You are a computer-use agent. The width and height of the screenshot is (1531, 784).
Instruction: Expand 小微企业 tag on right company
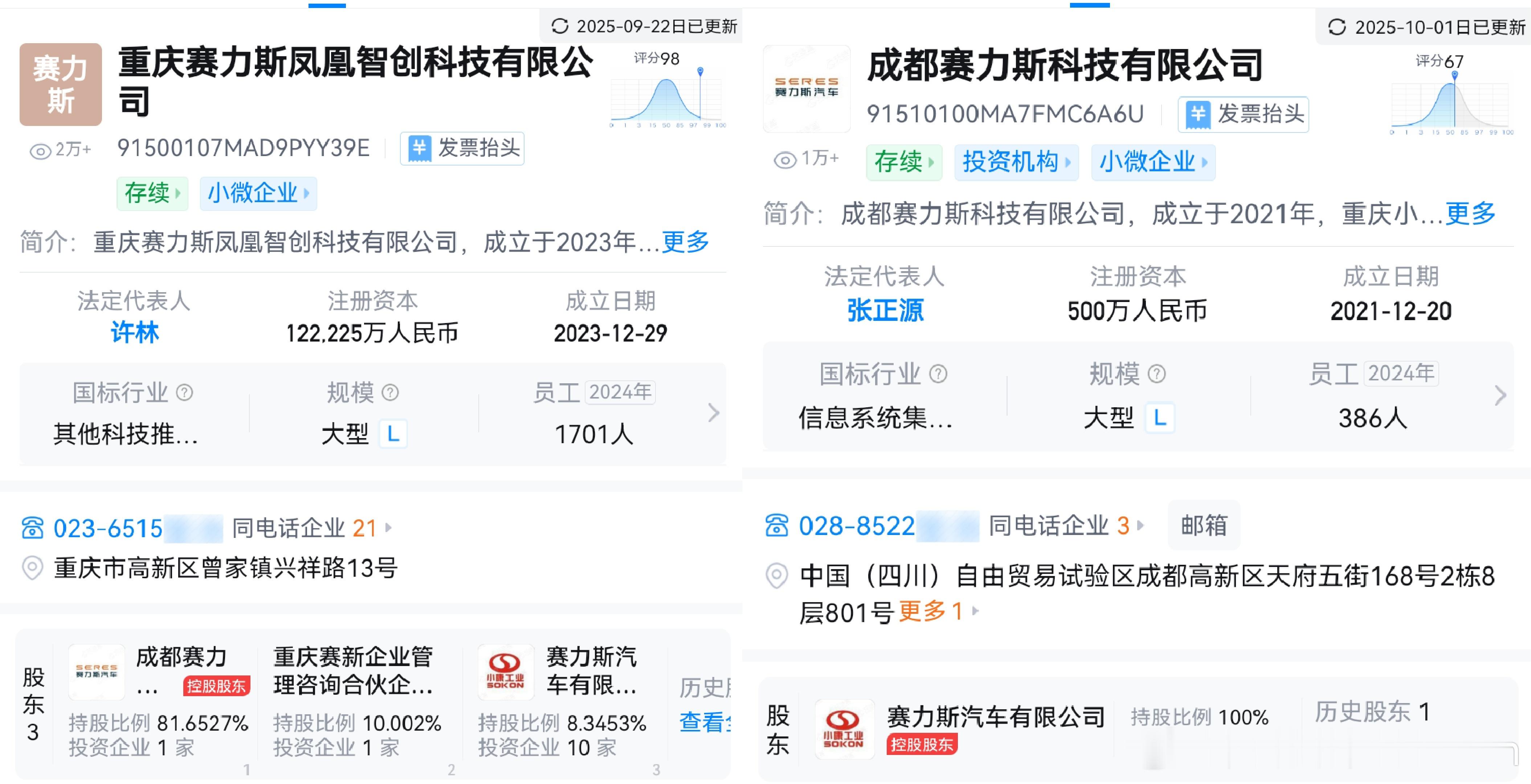tap(1153, 162)
